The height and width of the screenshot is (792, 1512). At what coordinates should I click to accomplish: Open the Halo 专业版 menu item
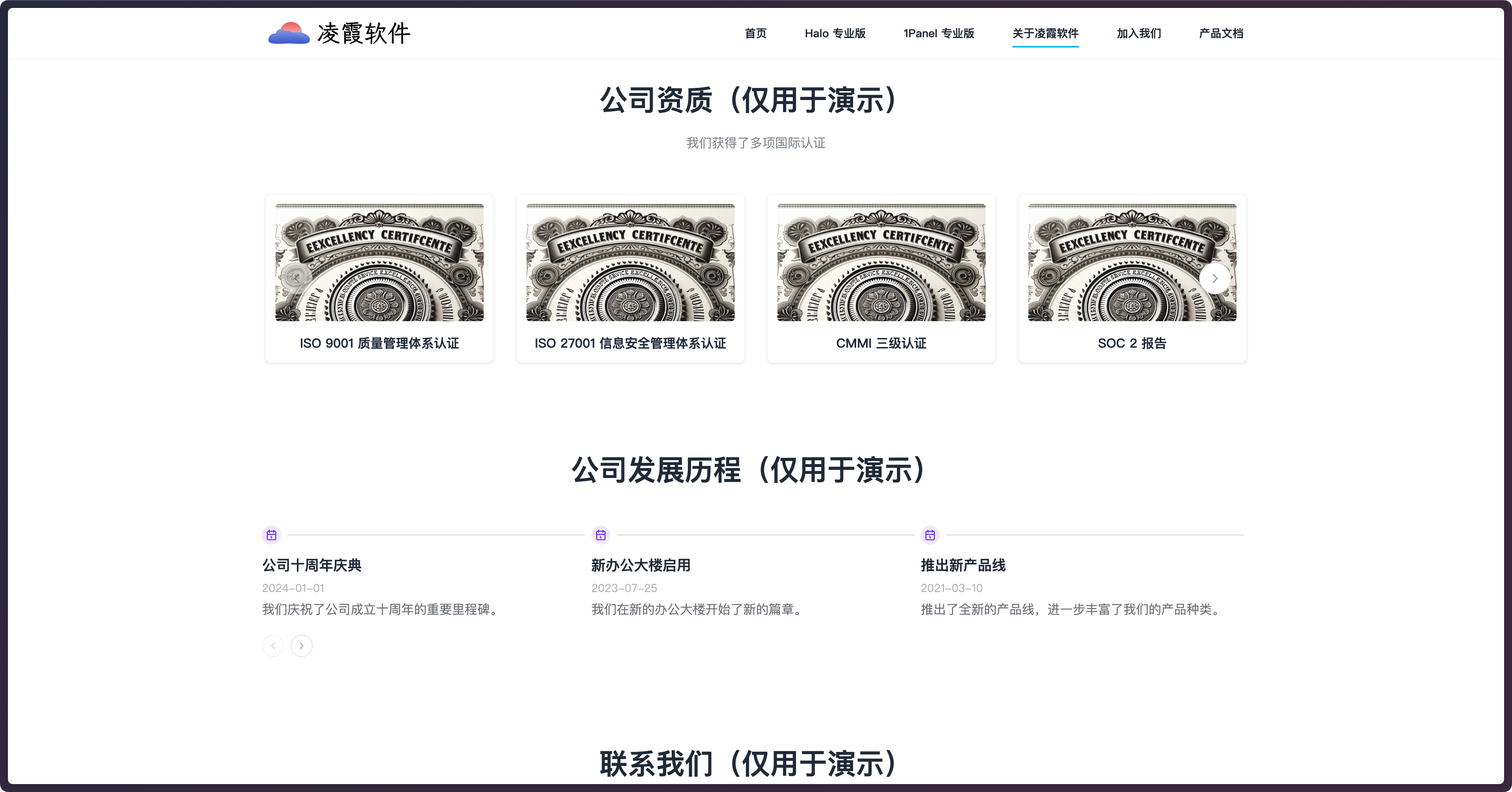(835, 34)
